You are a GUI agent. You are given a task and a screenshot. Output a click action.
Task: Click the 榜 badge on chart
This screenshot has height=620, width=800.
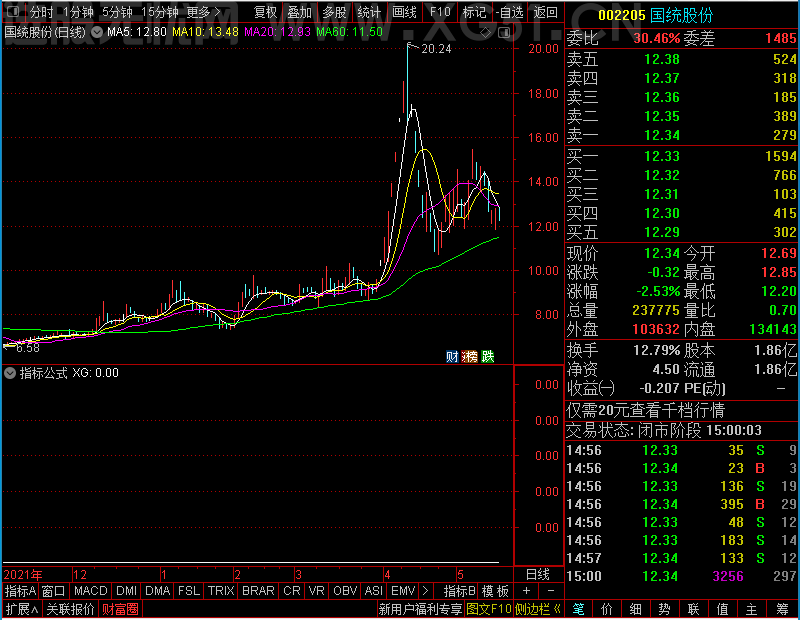click(469, 356)
